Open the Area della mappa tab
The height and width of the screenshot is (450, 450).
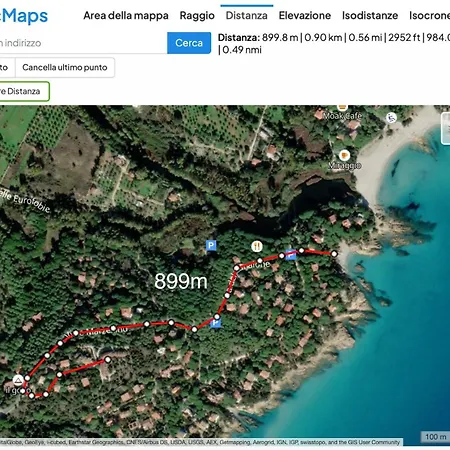pos(126,16)
